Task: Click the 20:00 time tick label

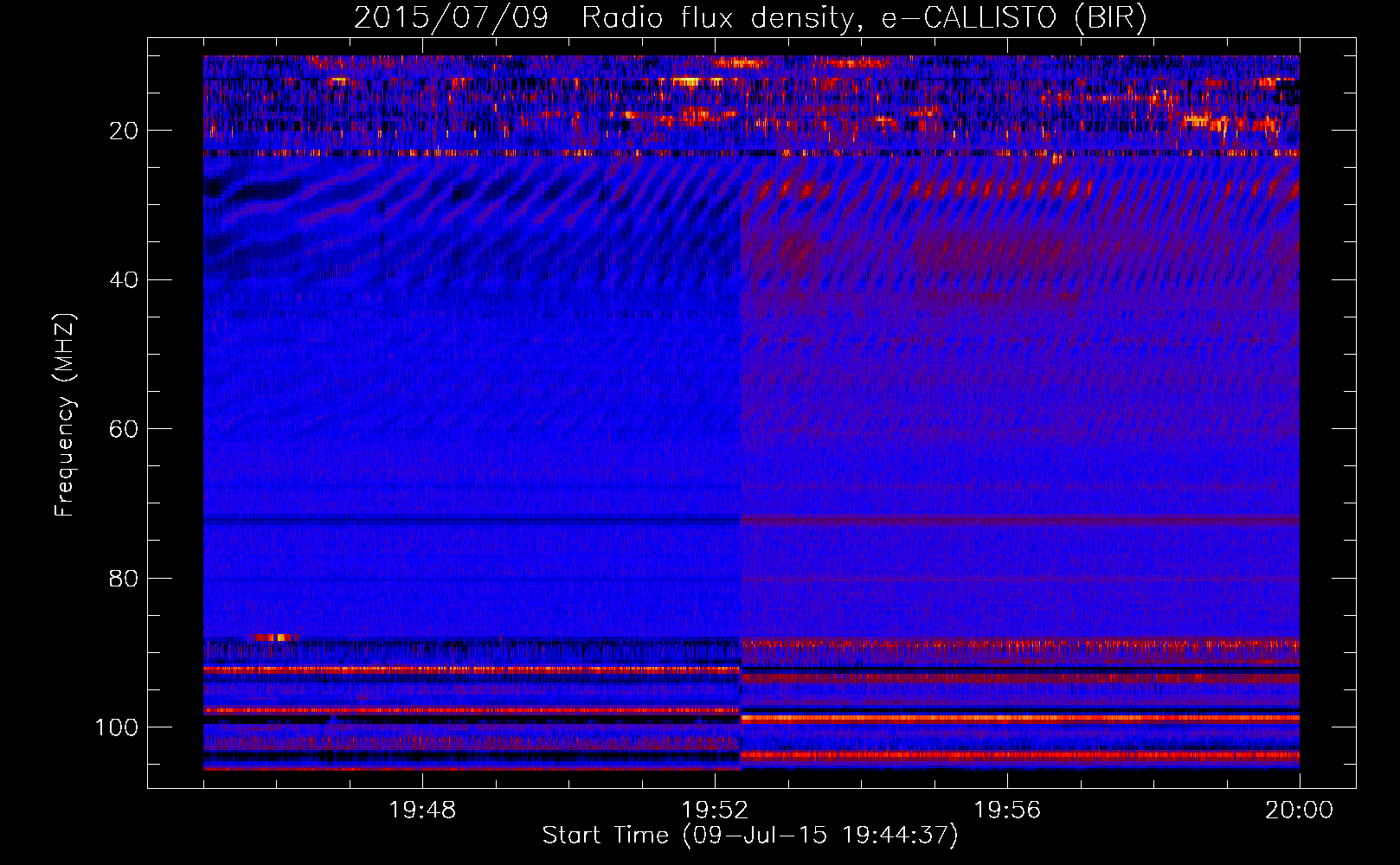Action: (1299, 811)
